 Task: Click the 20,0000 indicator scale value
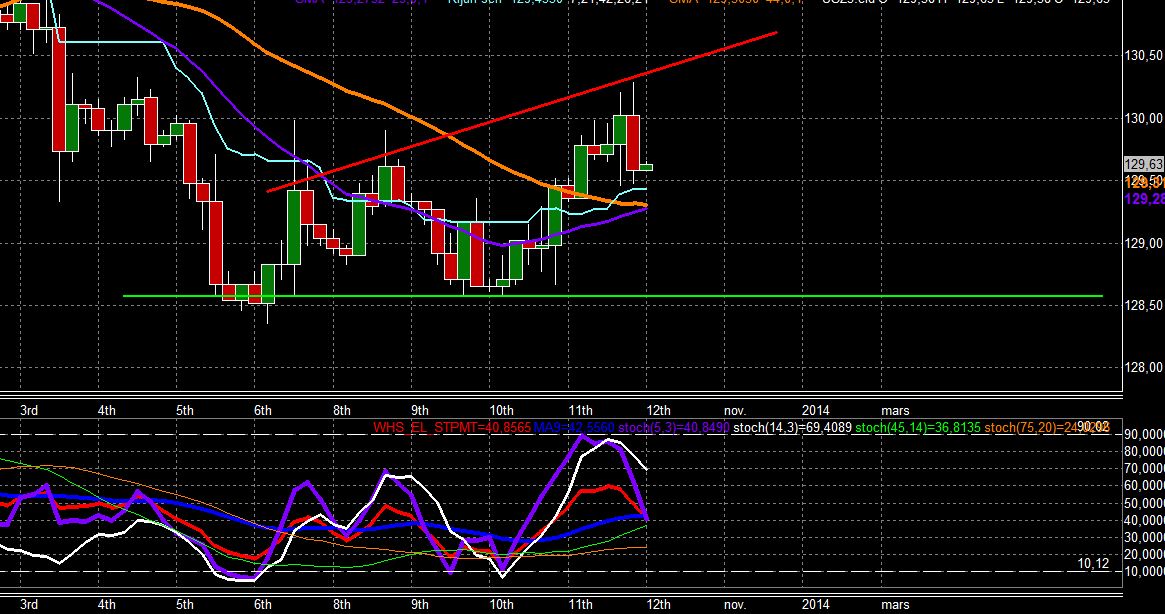click(1145, 555)
